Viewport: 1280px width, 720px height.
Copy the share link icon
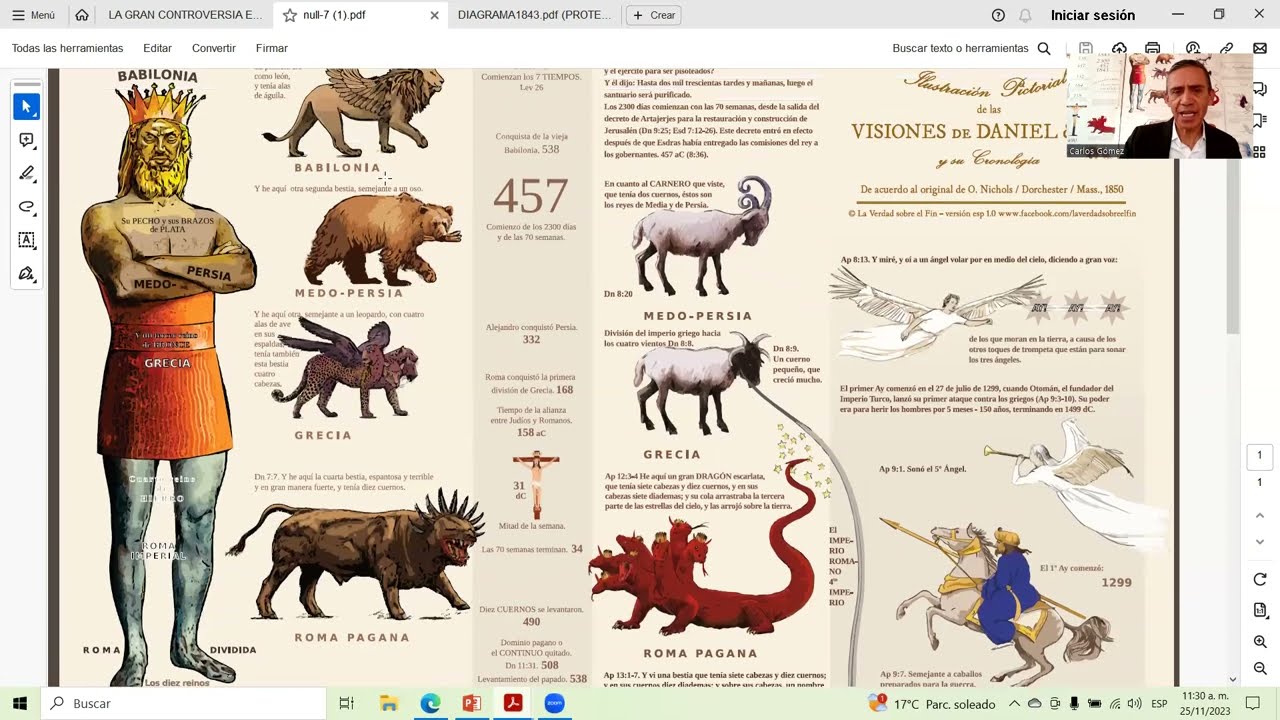coord(1227,48)
